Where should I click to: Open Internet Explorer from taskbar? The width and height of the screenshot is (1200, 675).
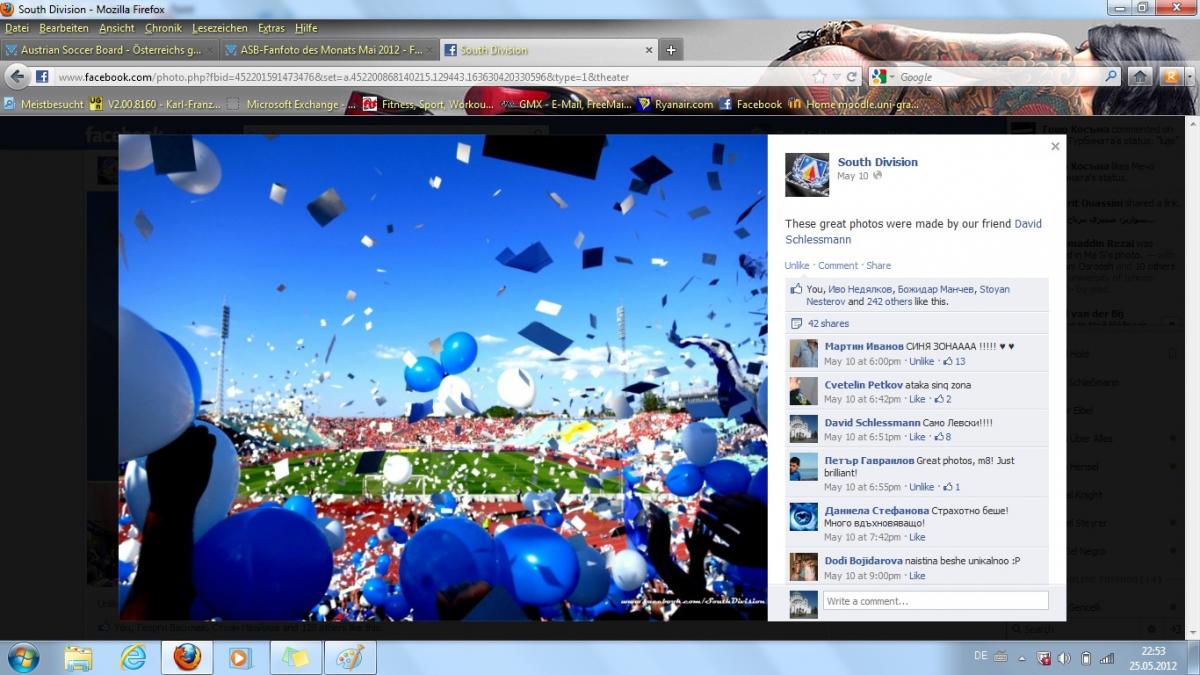point(132,657)
